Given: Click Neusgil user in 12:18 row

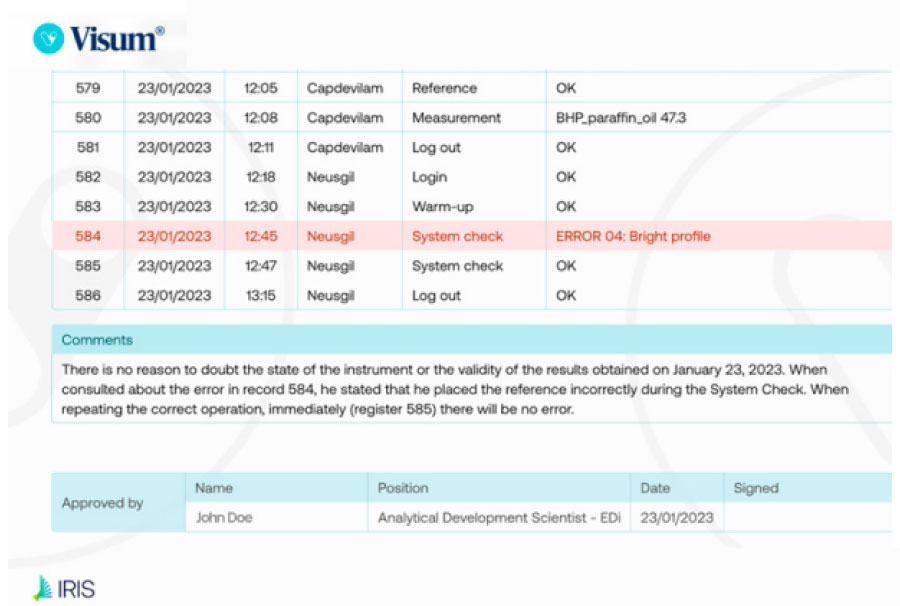Looking at the screenshot, I should (331, 177).
